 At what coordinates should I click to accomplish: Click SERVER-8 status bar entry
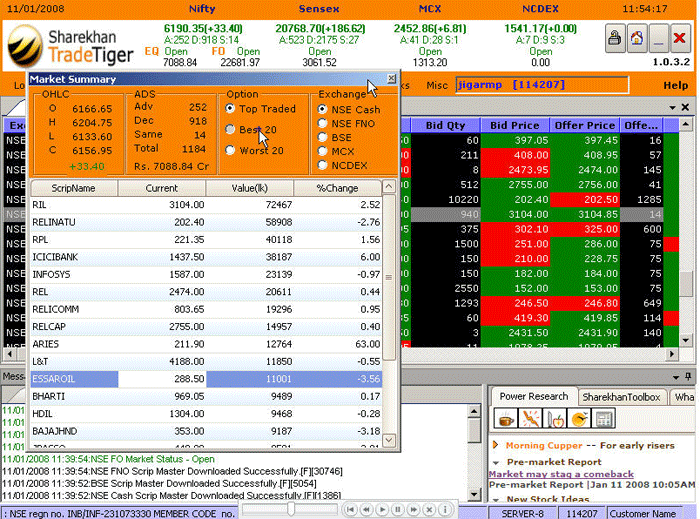coord(522,513)
